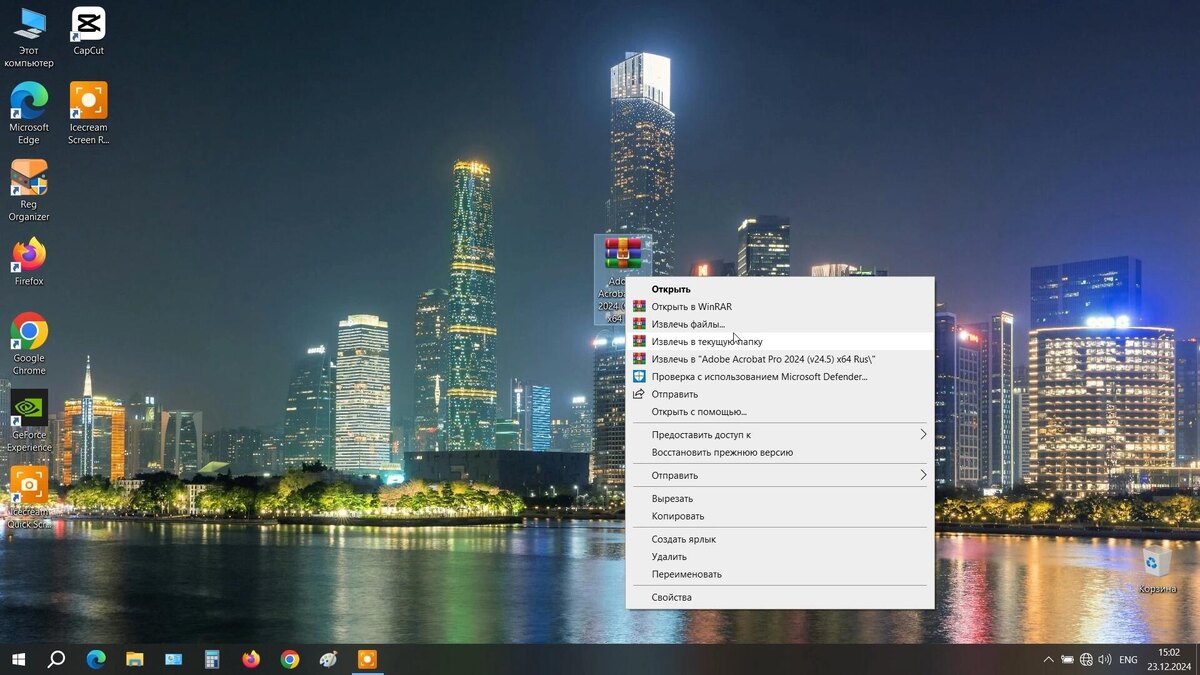The width and height of the screenshot is (1200, 675).
Task: Open Свойства from the context menu
Action: coord(780,597)
